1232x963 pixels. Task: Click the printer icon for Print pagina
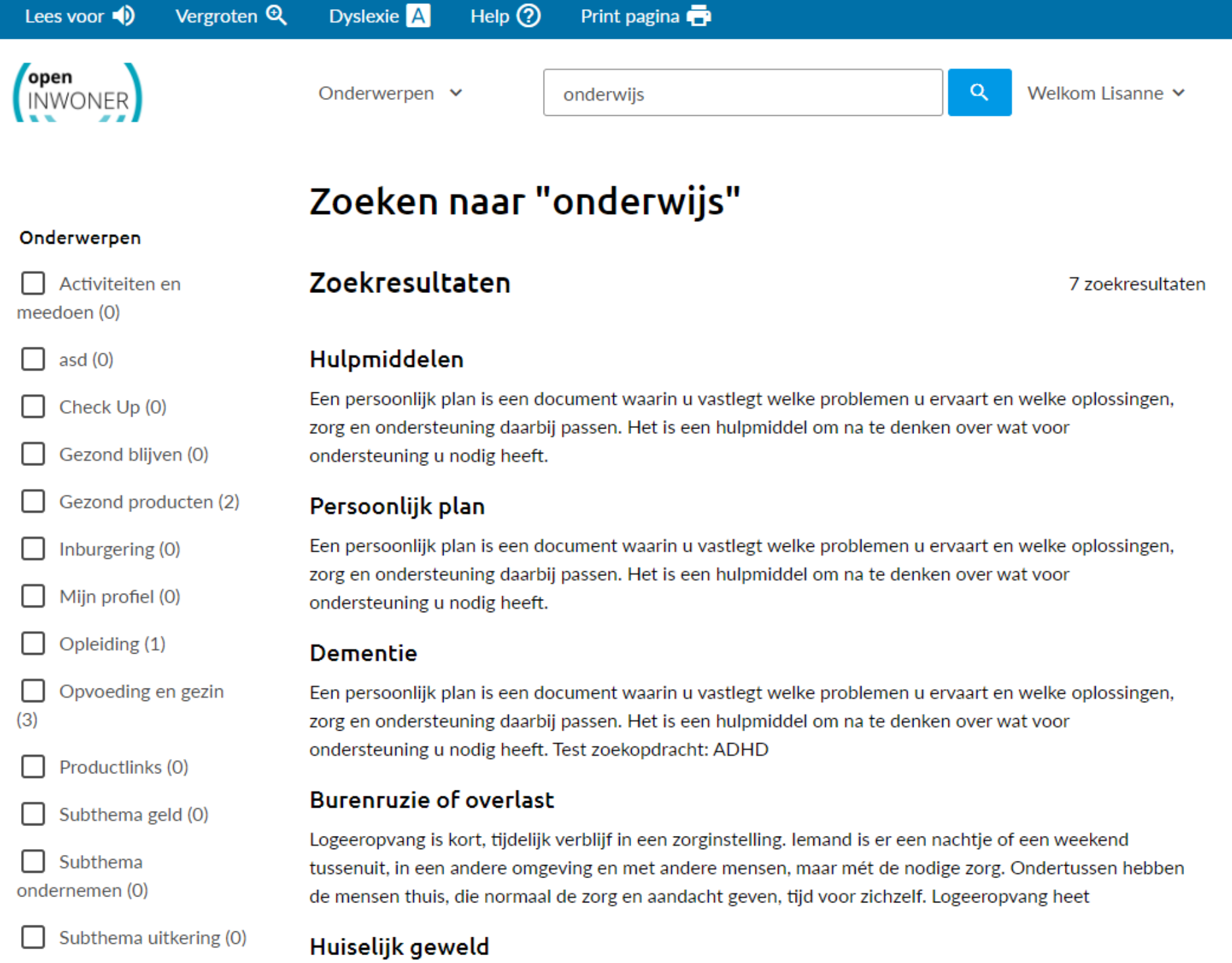pos(699,16)
